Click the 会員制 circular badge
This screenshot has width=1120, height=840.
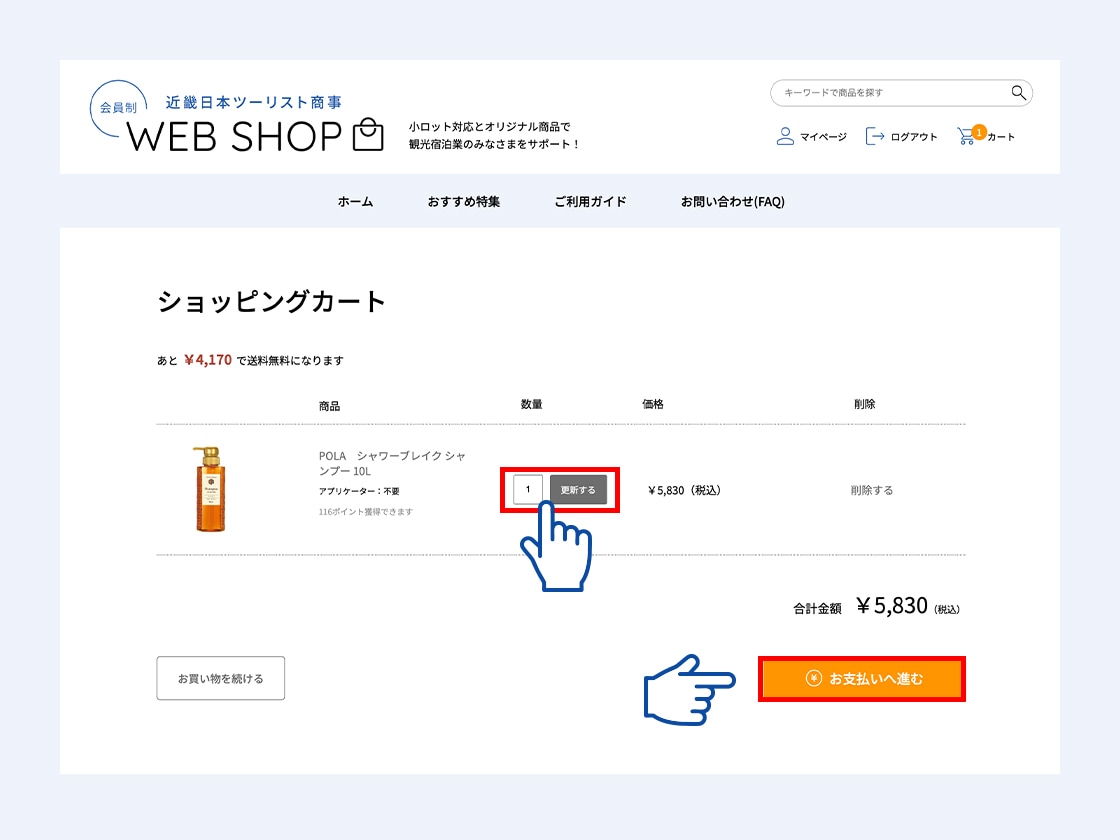pyautogui.click(x=117, y=107)
